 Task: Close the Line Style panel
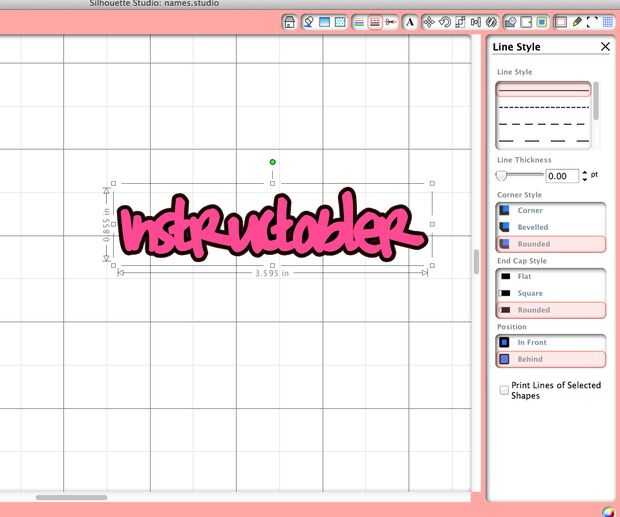pyautogui.click(x=605, y=47)
